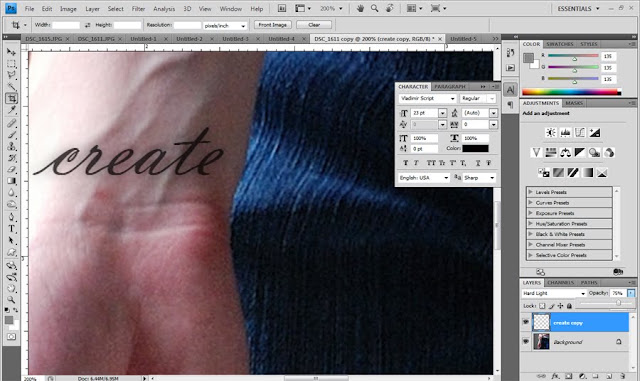
Task: Select the Pen tool
Action: pos(11,217)
